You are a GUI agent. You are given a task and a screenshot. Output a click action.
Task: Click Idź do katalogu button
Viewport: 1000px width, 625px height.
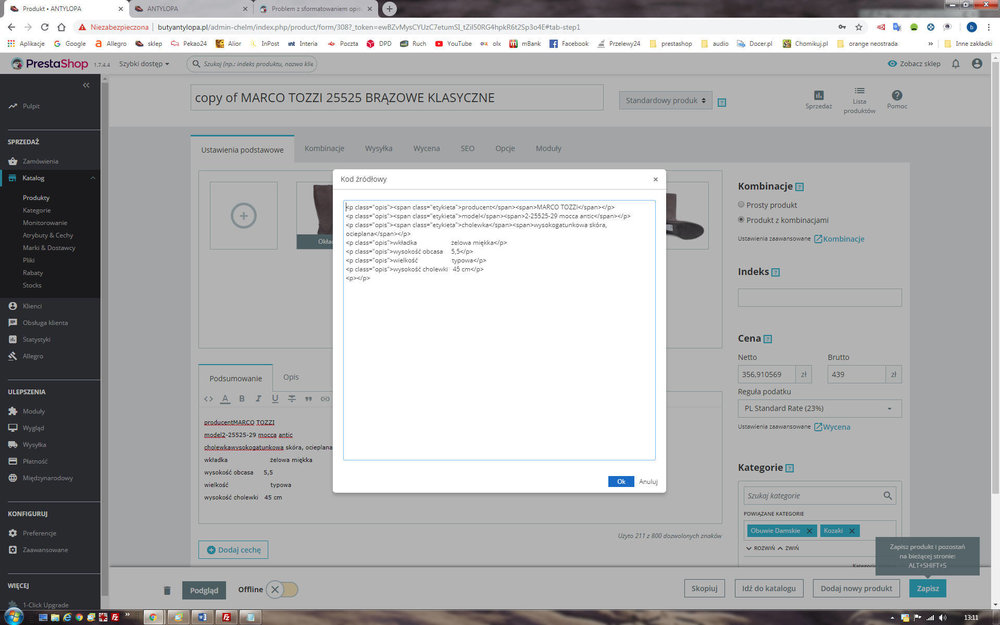click(x=768, y=588)
